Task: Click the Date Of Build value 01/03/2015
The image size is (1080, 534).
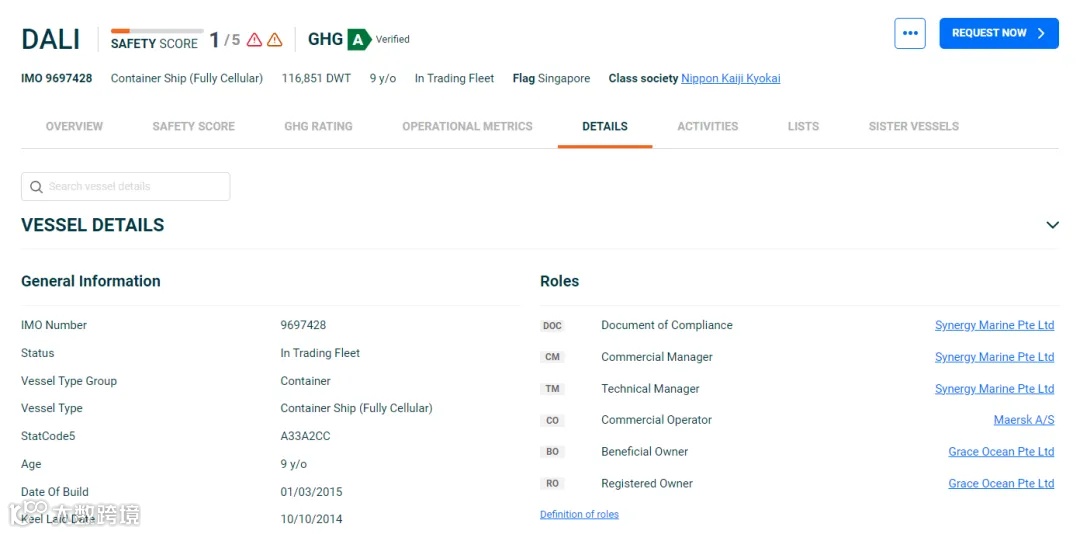Action: pyautogui.click(x=311, y=492)
